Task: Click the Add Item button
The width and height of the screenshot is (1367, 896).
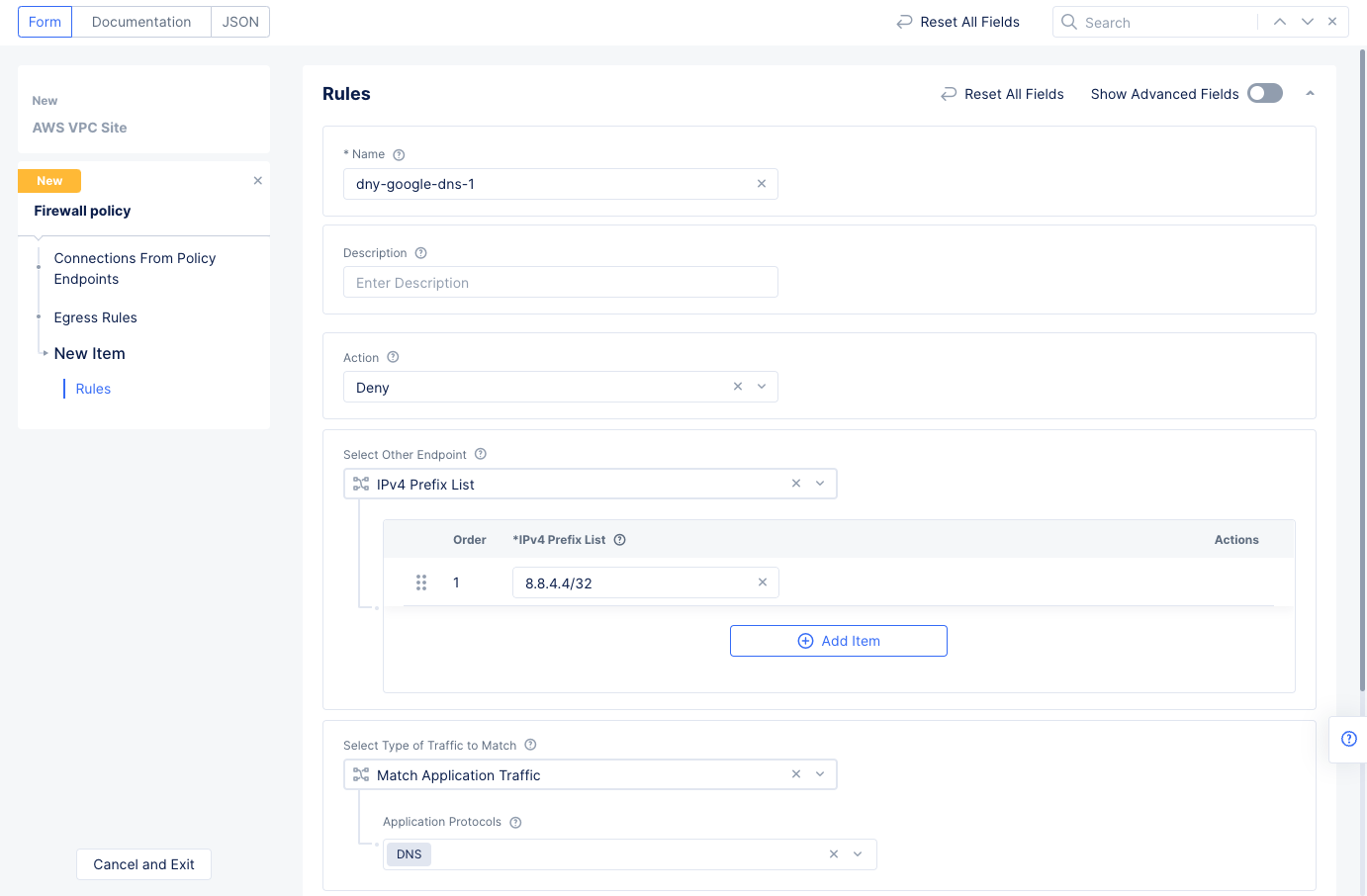Action: click(838, 641)
